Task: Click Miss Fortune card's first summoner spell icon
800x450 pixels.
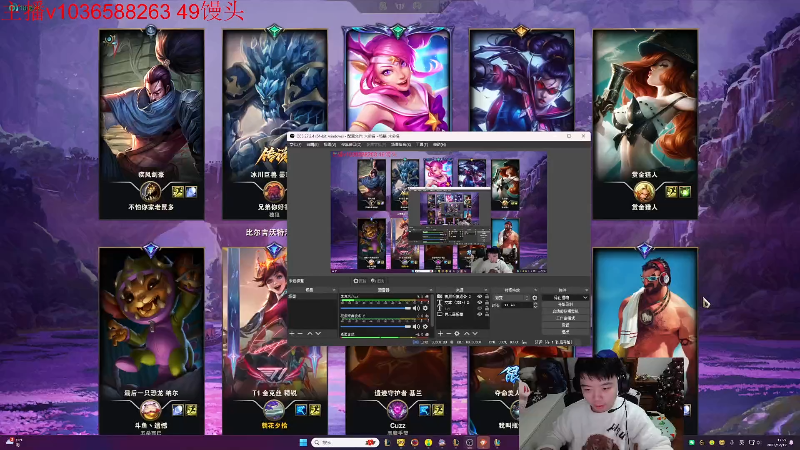Action: point(671,192)
